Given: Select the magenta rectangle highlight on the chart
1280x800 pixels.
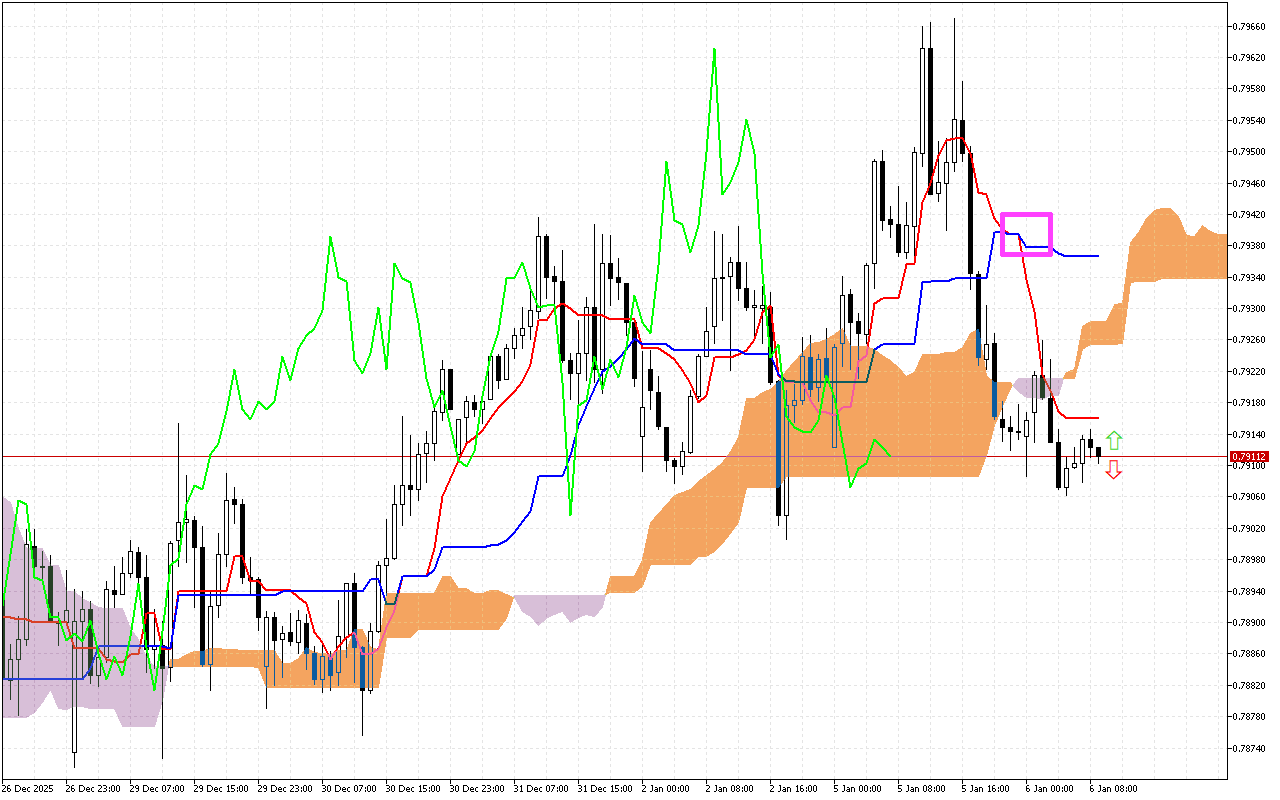Looking at the screenshot, I should [x=1026, y=234].
